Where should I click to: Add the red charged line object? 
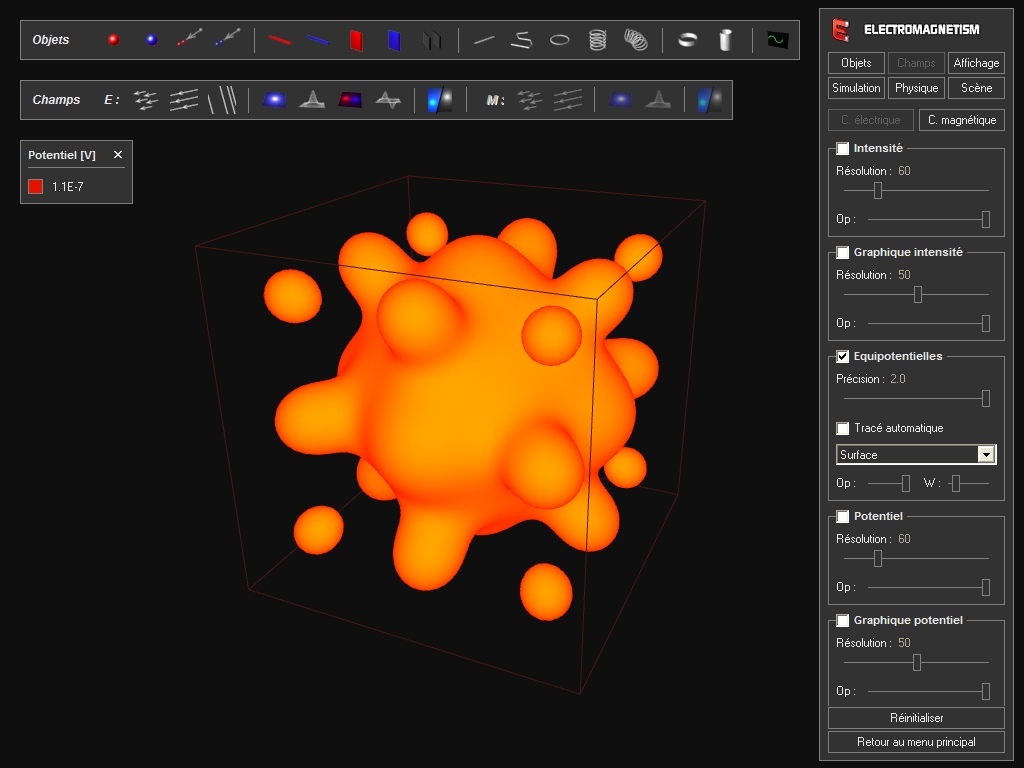280,40
